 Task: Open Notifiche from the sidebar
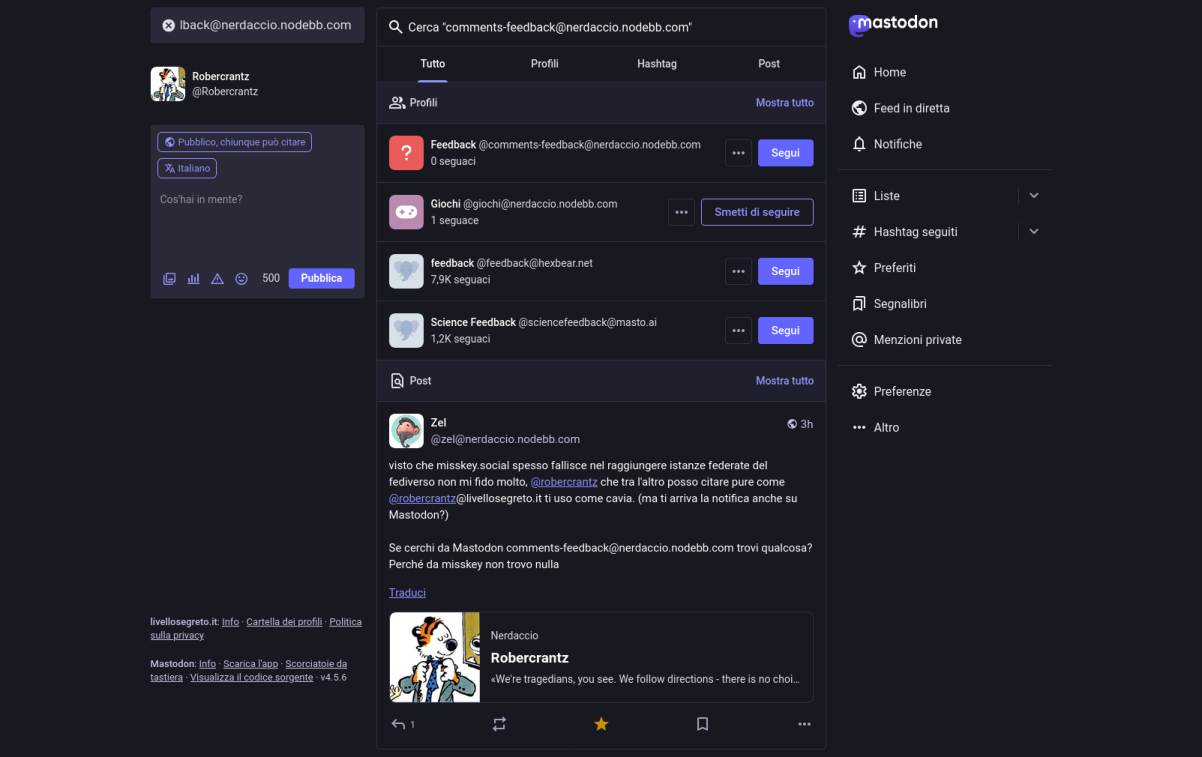(x=897, y=144)
